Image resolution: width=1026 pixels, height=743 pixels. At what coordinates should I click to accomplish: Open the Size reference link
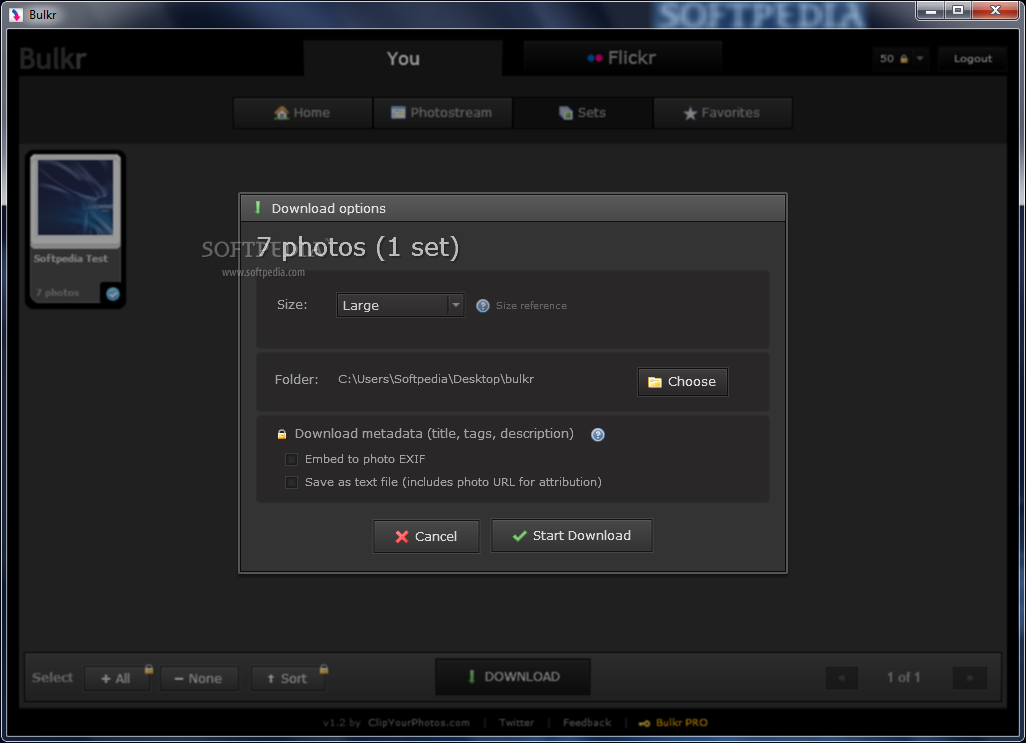coord(531,305)
